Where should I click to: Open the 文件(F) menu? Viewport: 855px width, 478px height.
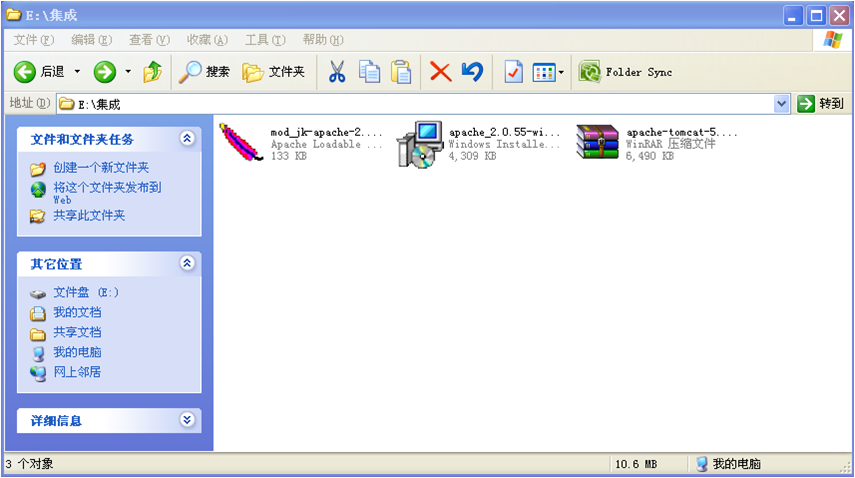coord(34,40)
